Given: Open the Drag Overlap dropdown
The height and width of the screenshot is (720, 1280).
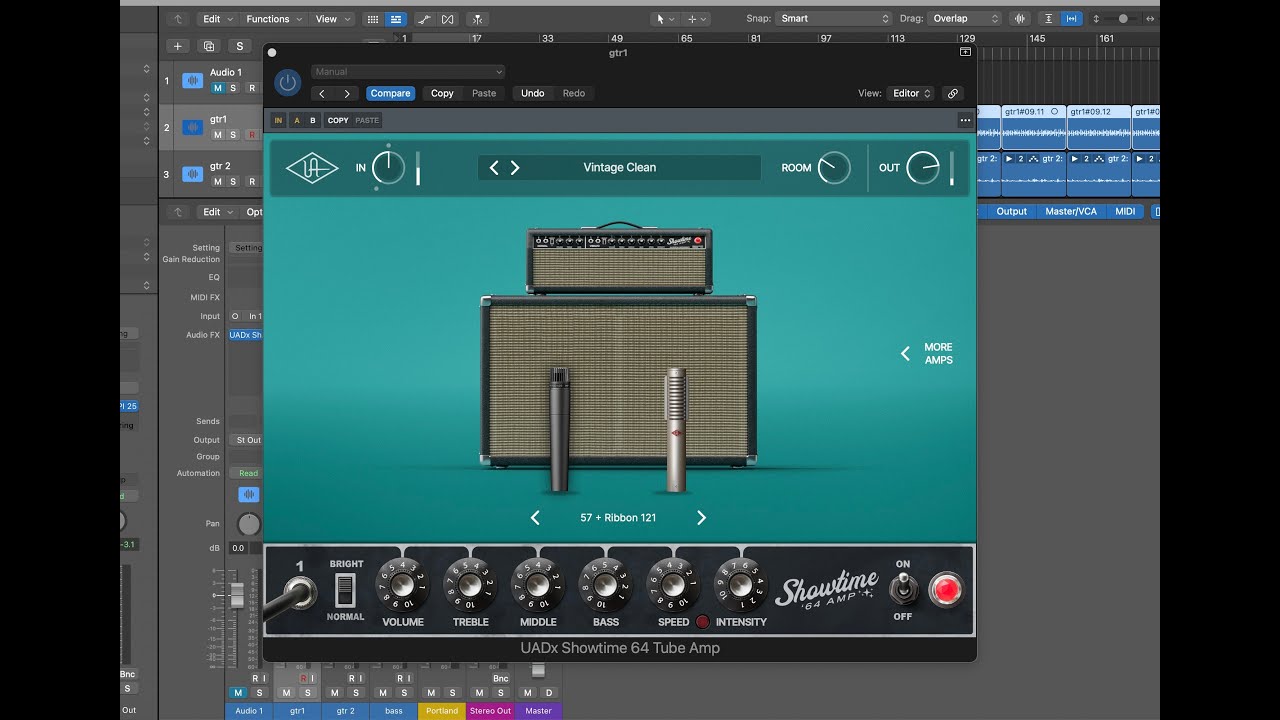Looking at the screenshot, I should (964, 19).
